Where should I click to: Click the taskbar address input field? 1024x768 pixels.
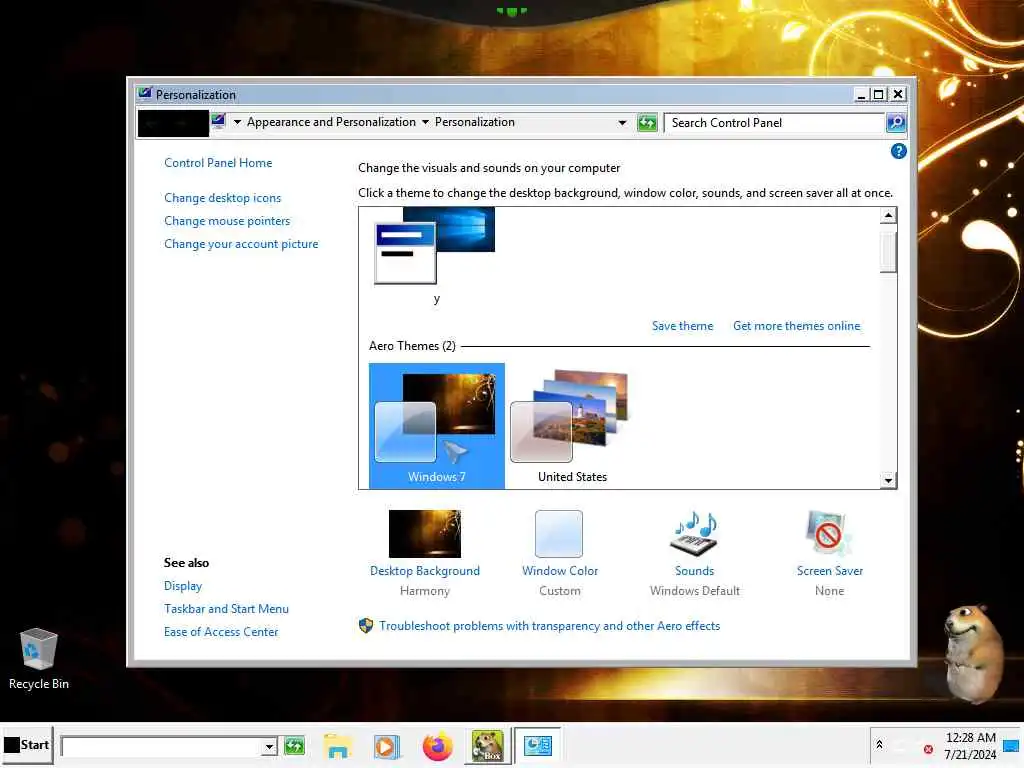[161, 746]
